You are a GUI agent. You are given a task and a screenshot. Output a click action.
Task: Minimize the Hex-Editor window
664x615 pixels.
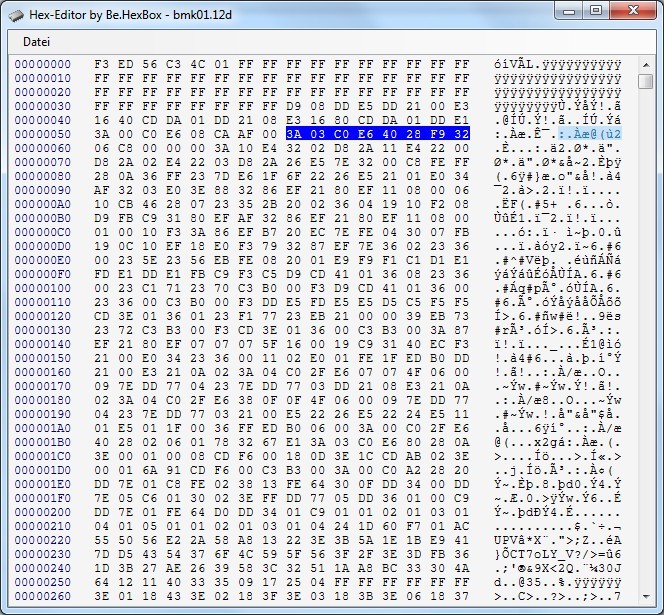pos(565,11)
